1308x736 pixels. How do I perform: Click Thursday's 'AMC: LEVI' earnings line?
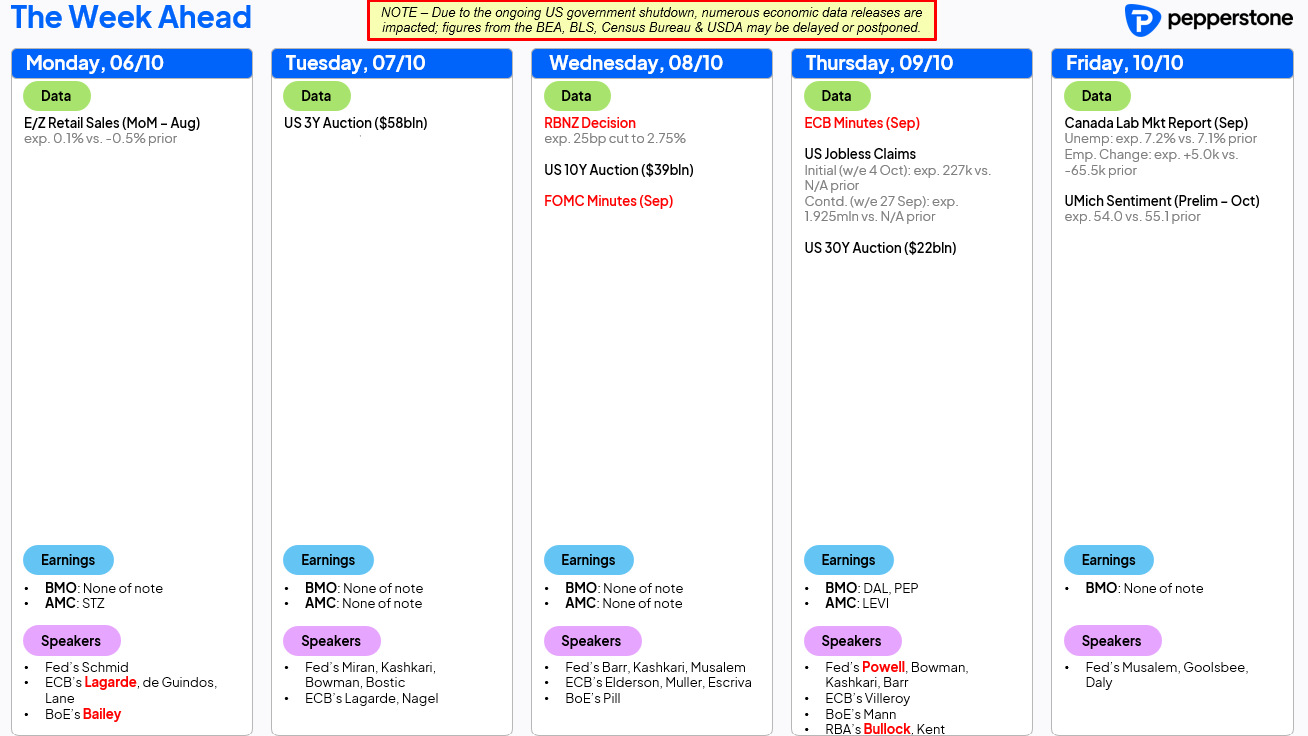coord(857,604)
